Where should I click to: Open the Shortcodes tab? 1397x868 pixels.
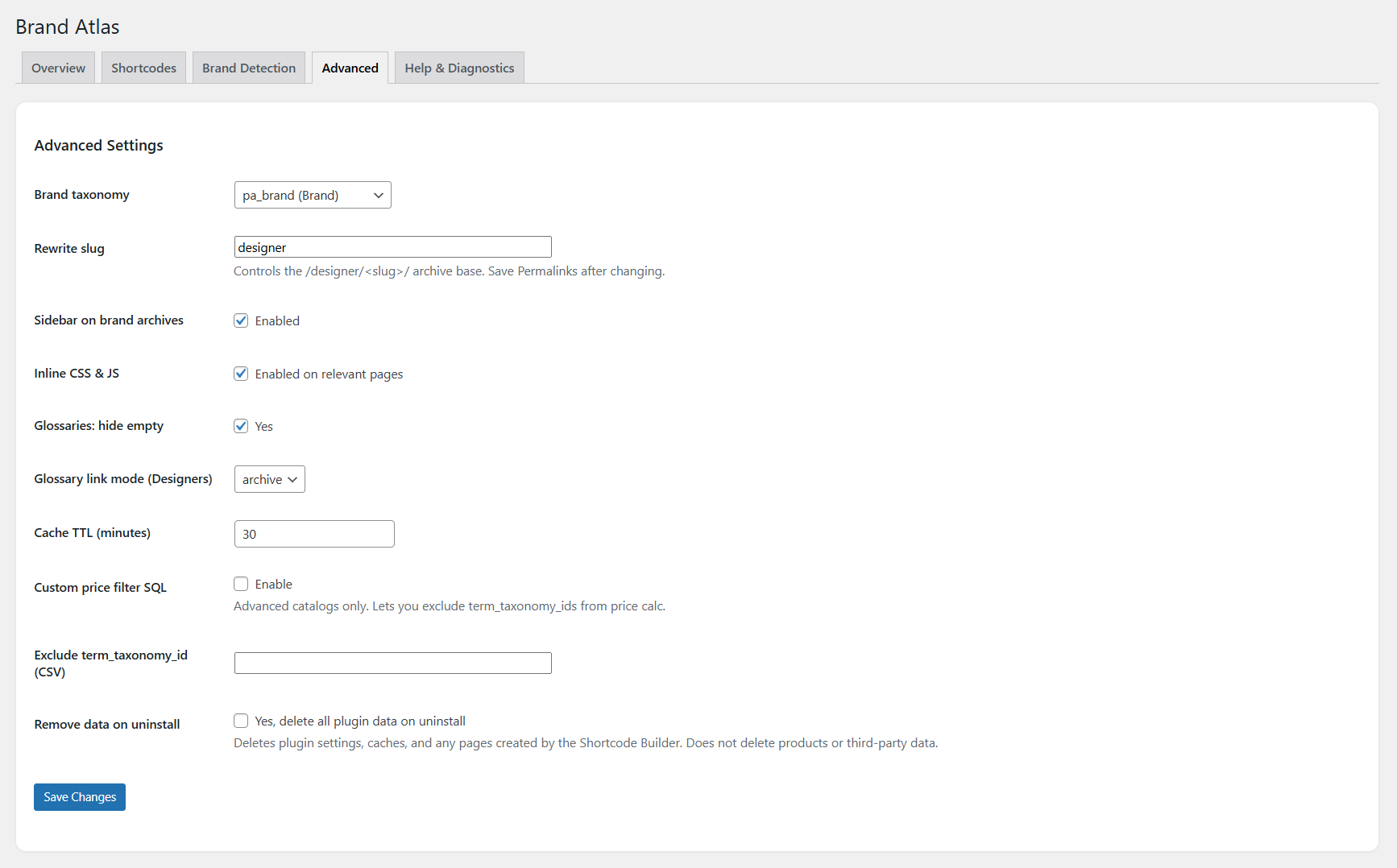143,68
